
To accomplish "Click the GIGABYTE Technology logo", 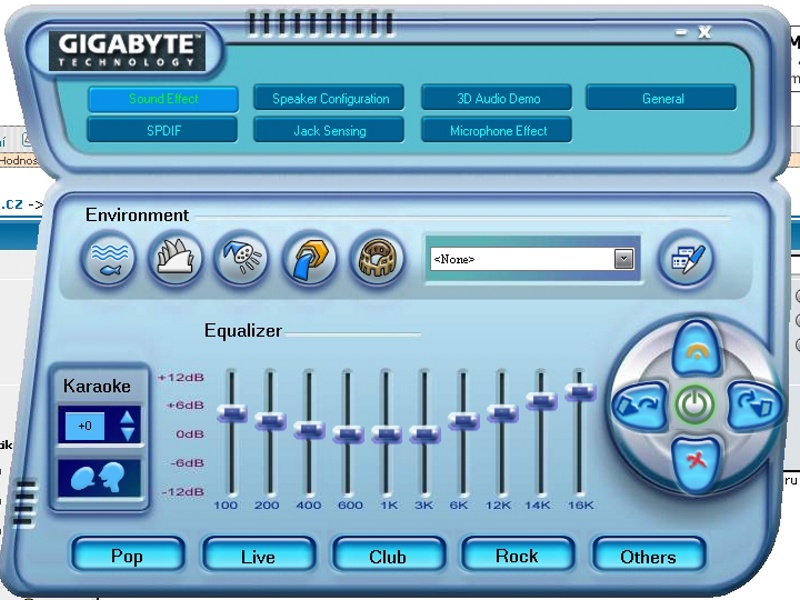I will [x=127, y=52].
